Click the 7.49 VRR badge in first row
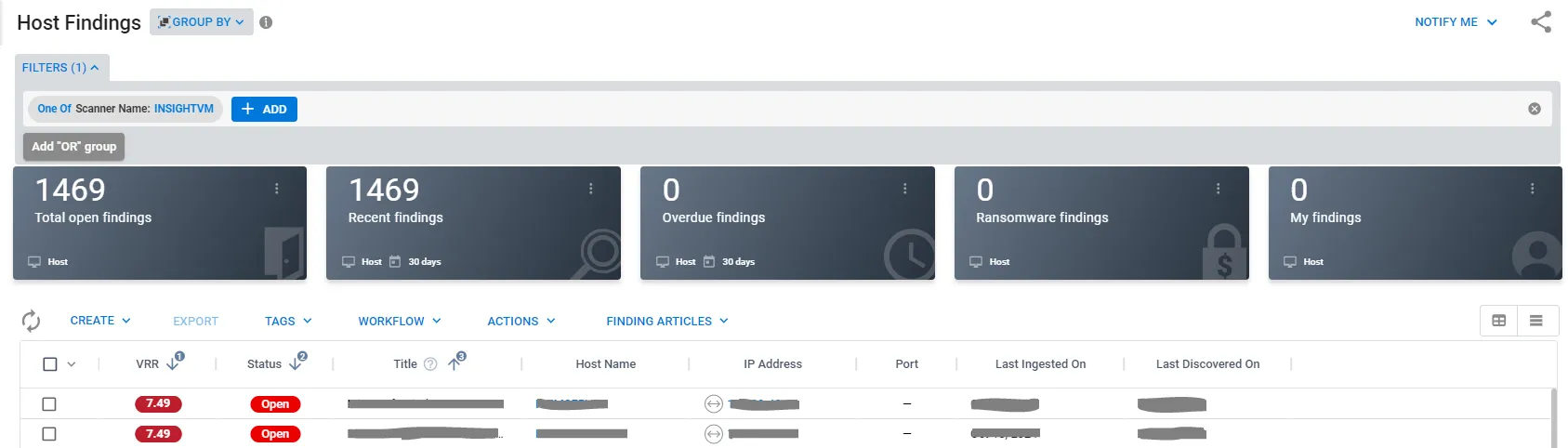This screenshot has height=448, width=1568. 158,403
